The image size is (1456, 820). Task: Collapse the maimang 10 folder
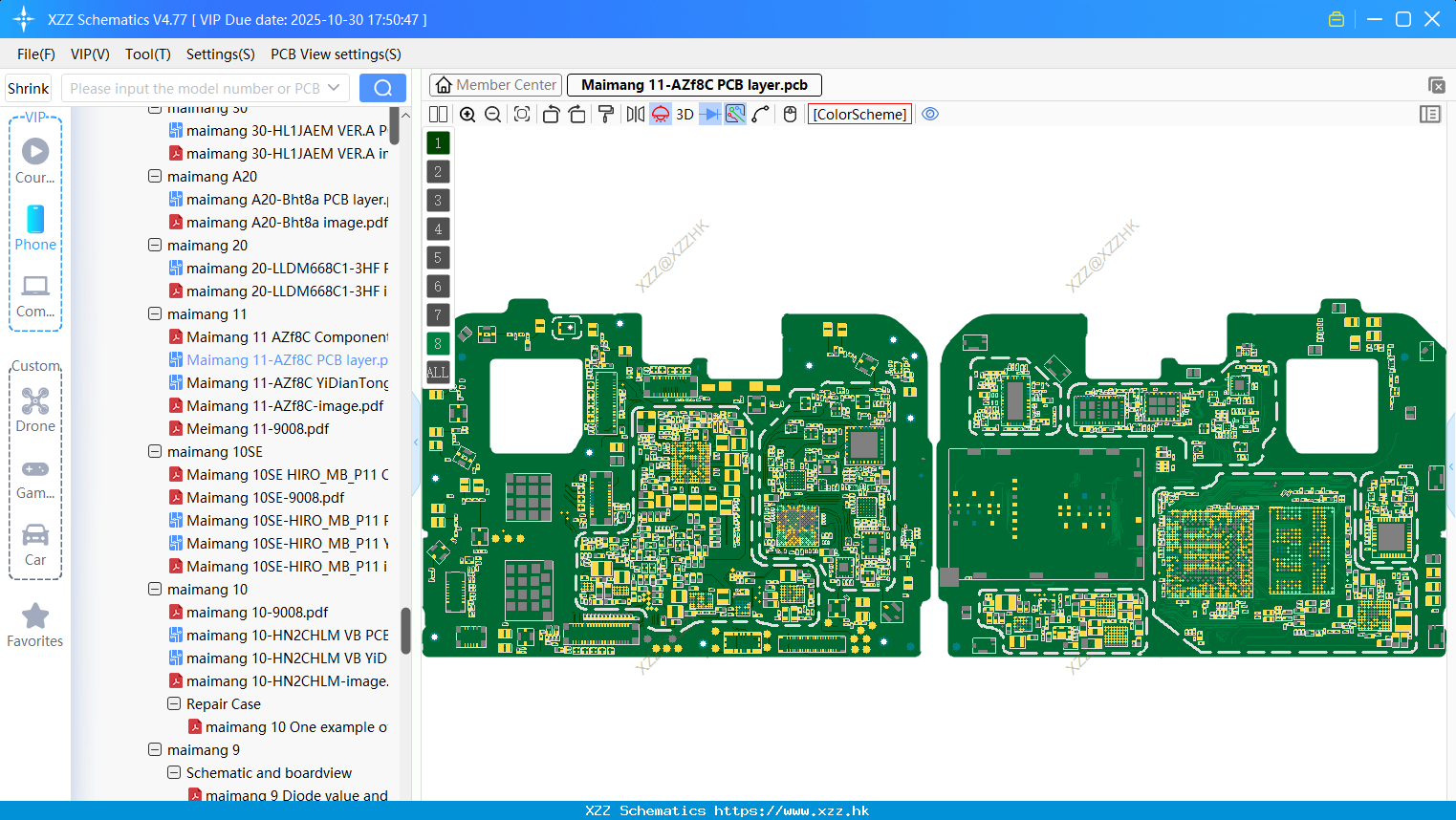pos(155,589)
